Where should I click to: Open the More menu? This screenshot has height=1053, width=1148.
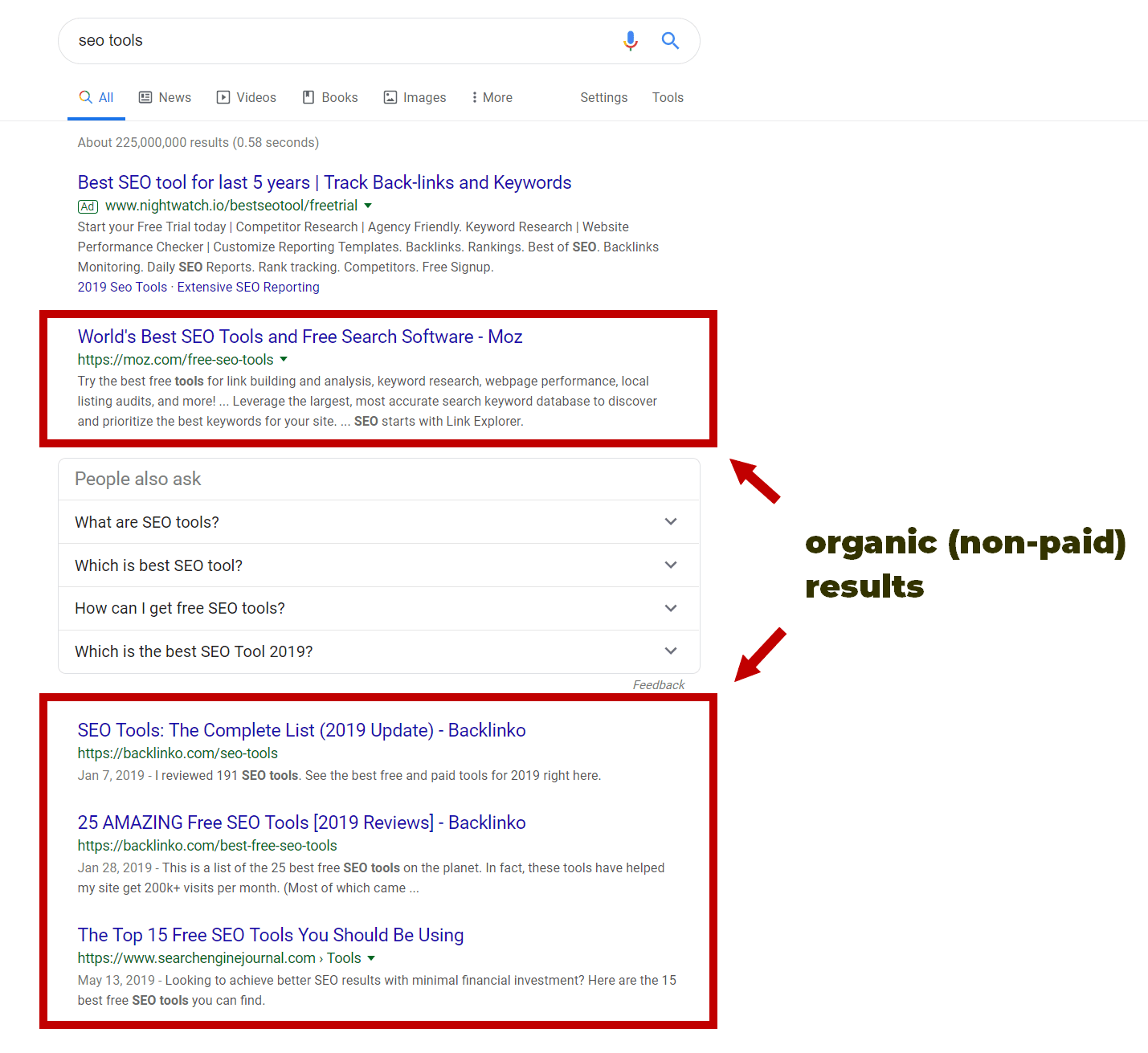pyautogui.click(x=492, y=97)
